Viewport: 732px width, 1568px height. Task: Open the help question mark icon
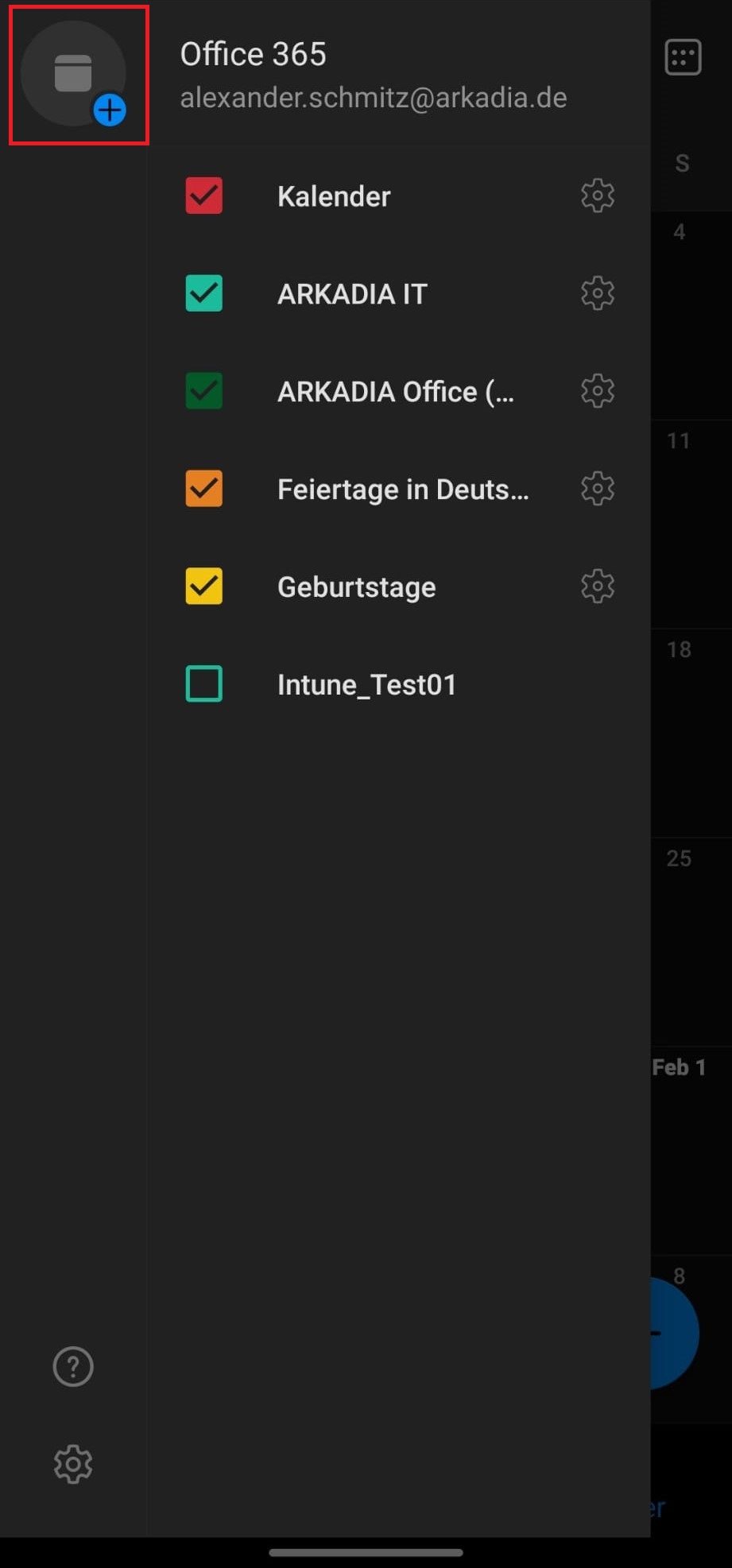73,1367
